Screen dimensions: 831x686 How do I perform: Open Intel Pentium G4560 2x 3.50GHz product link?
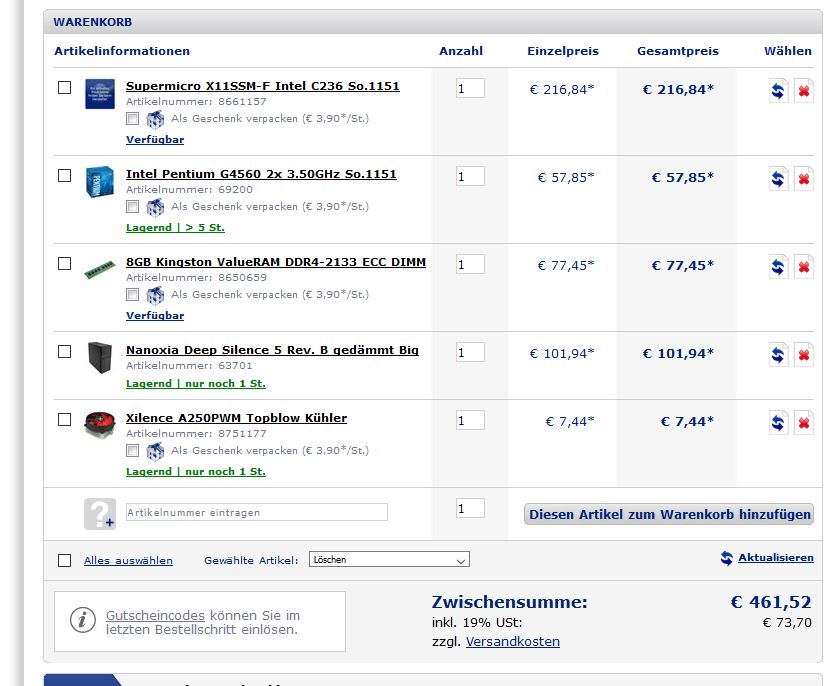261,174
